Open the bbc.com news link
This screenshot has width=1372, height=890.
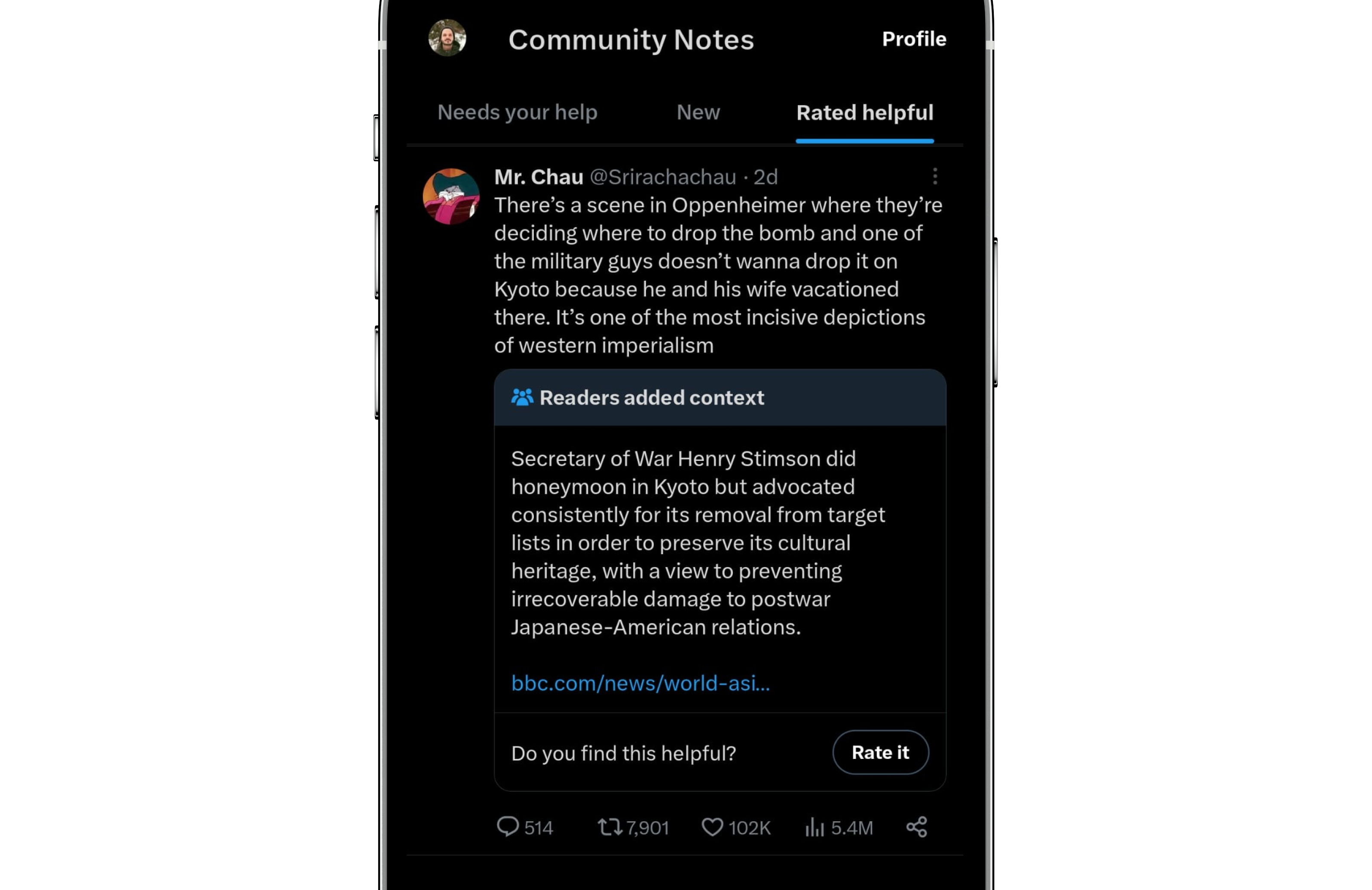pyautogui.click(x=640, y=683)
